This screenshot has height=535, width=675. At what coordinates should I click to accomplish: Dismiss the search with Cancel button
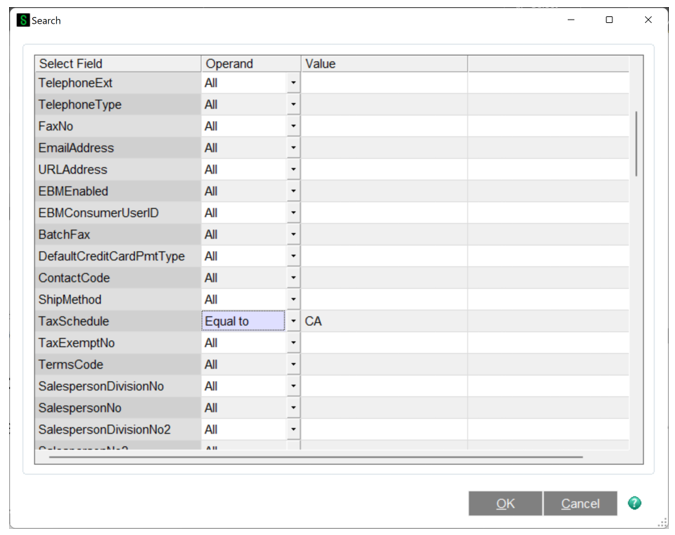click(580, 503)
